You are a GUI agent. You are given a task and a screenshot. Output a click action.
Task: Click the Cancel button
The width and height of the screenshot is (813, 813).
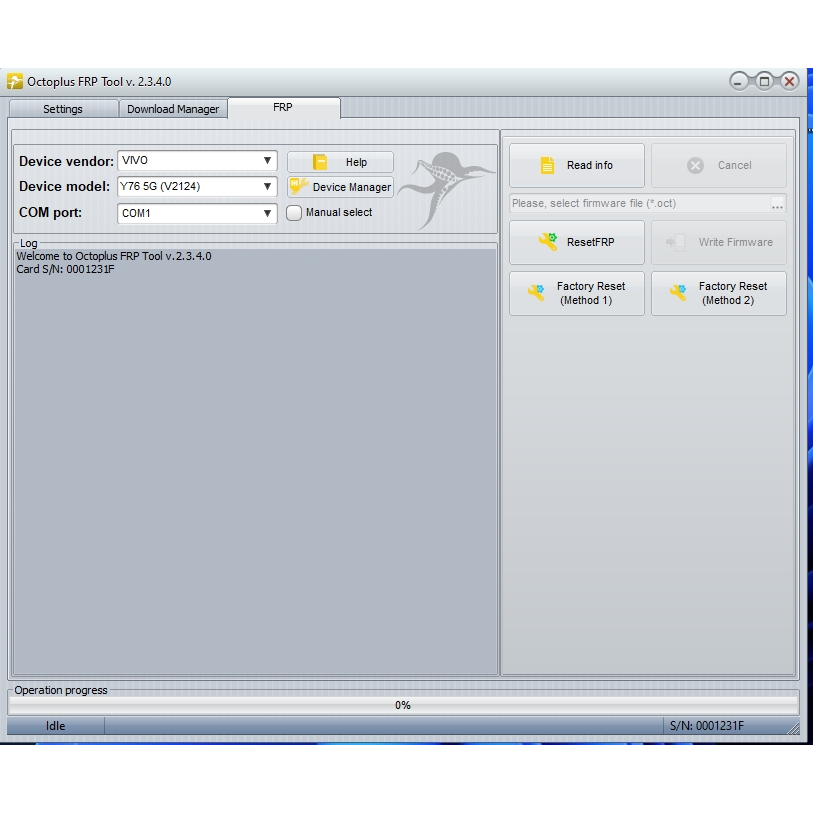[x=718, y=166]
